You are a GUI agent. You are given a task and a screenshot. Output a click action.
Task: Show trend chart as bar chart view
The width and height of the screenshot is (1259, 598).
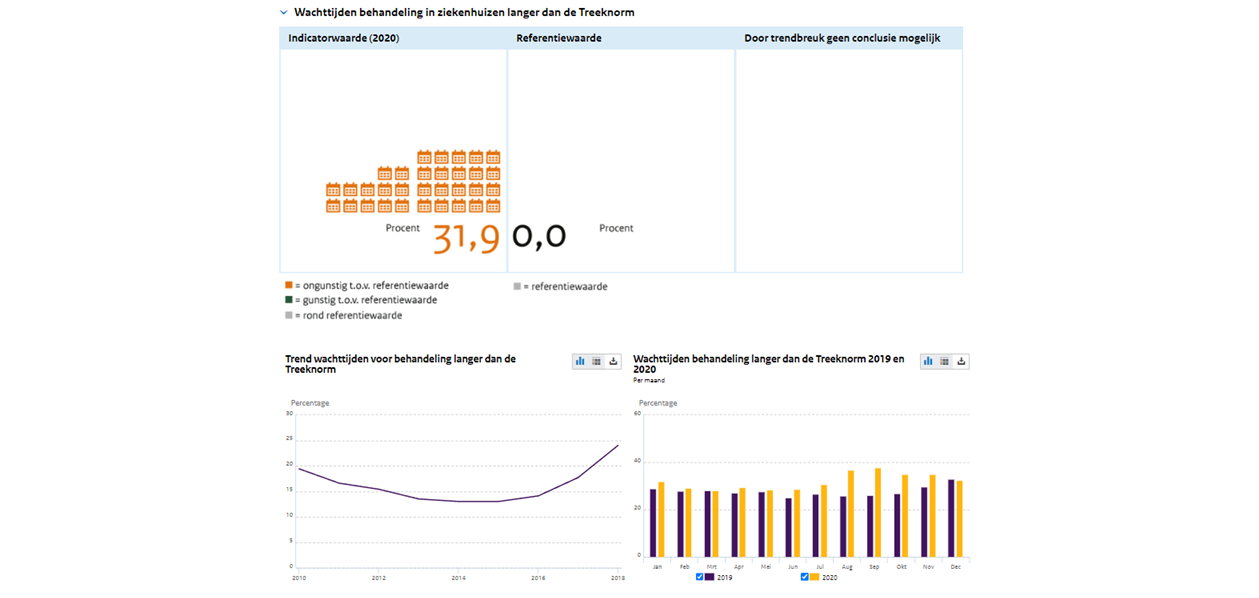pos(580,361)
